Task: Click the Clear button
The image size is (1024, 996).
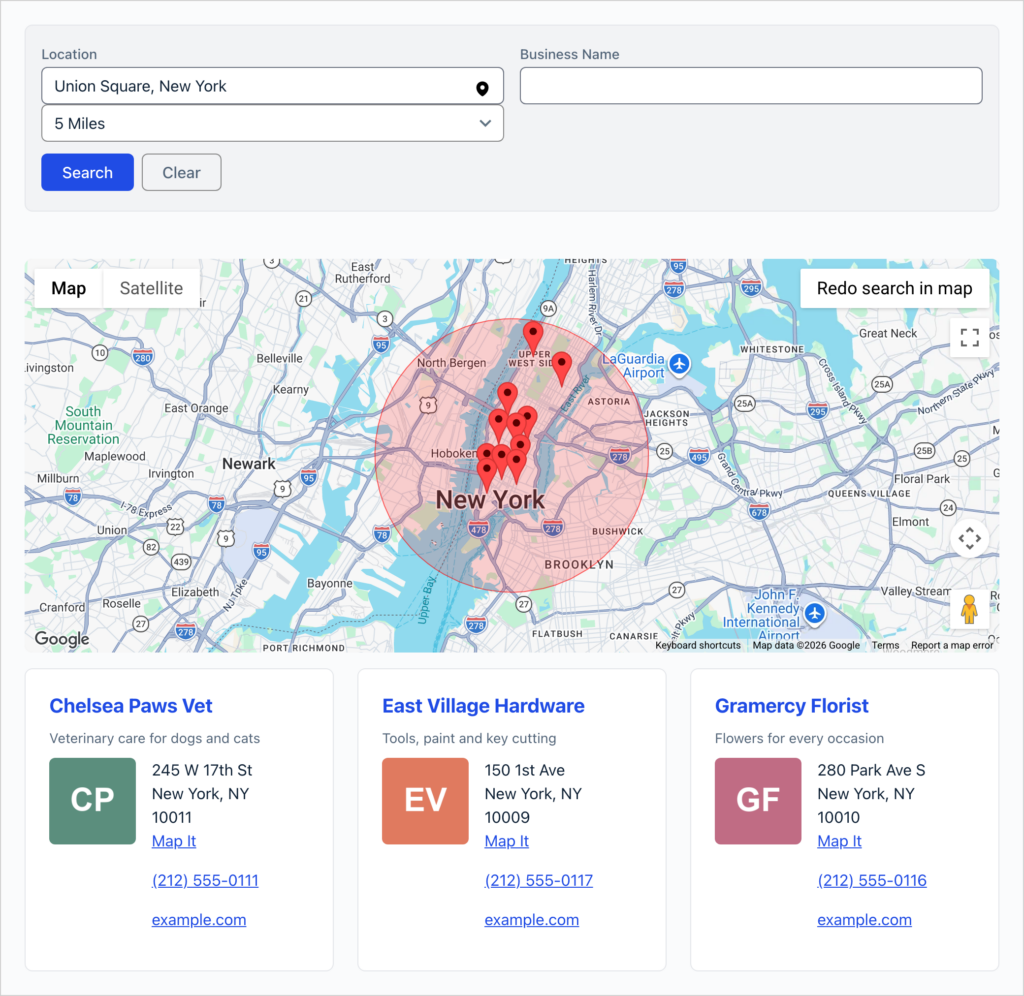Action: 182,172
